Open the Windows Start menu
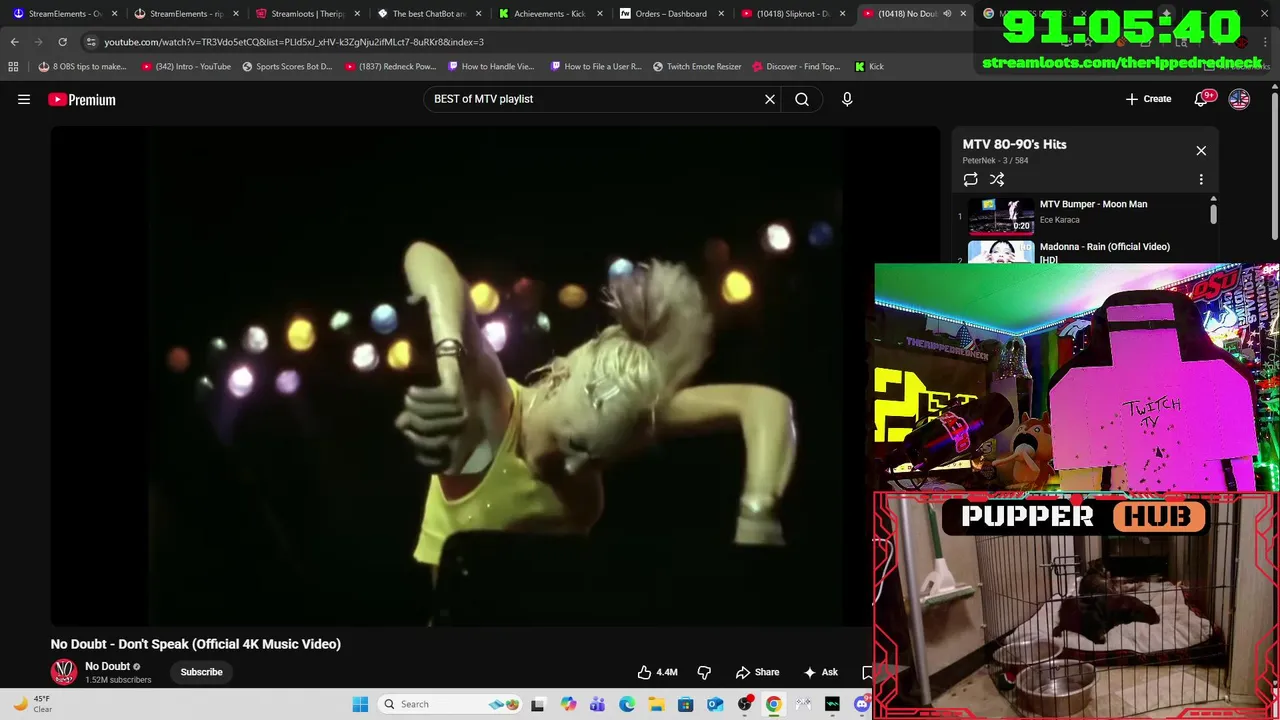1280x720 pixels. click(x=360, y=704)
